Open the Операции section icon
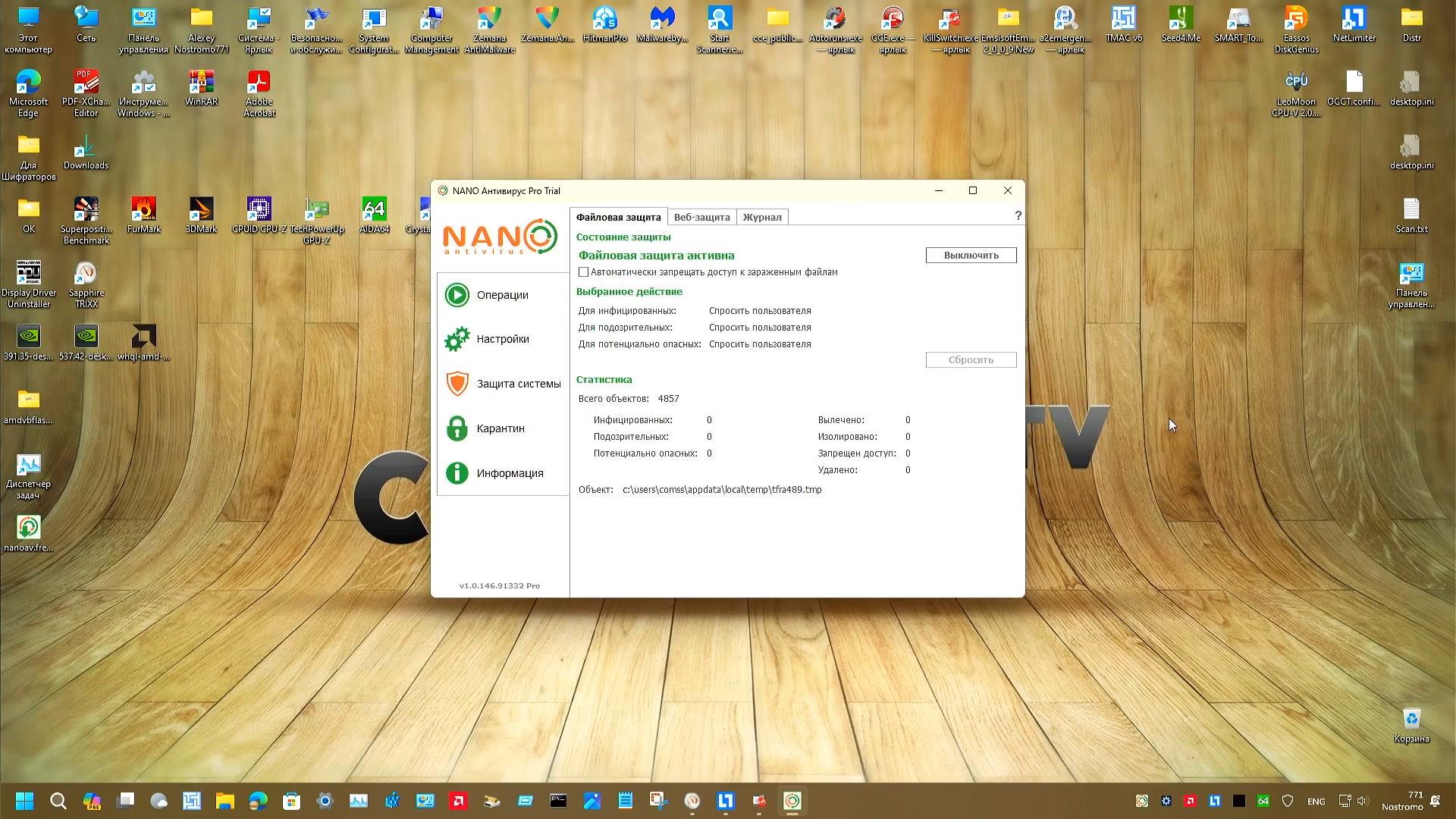The image size is (1456, 819). pos(457,295)
